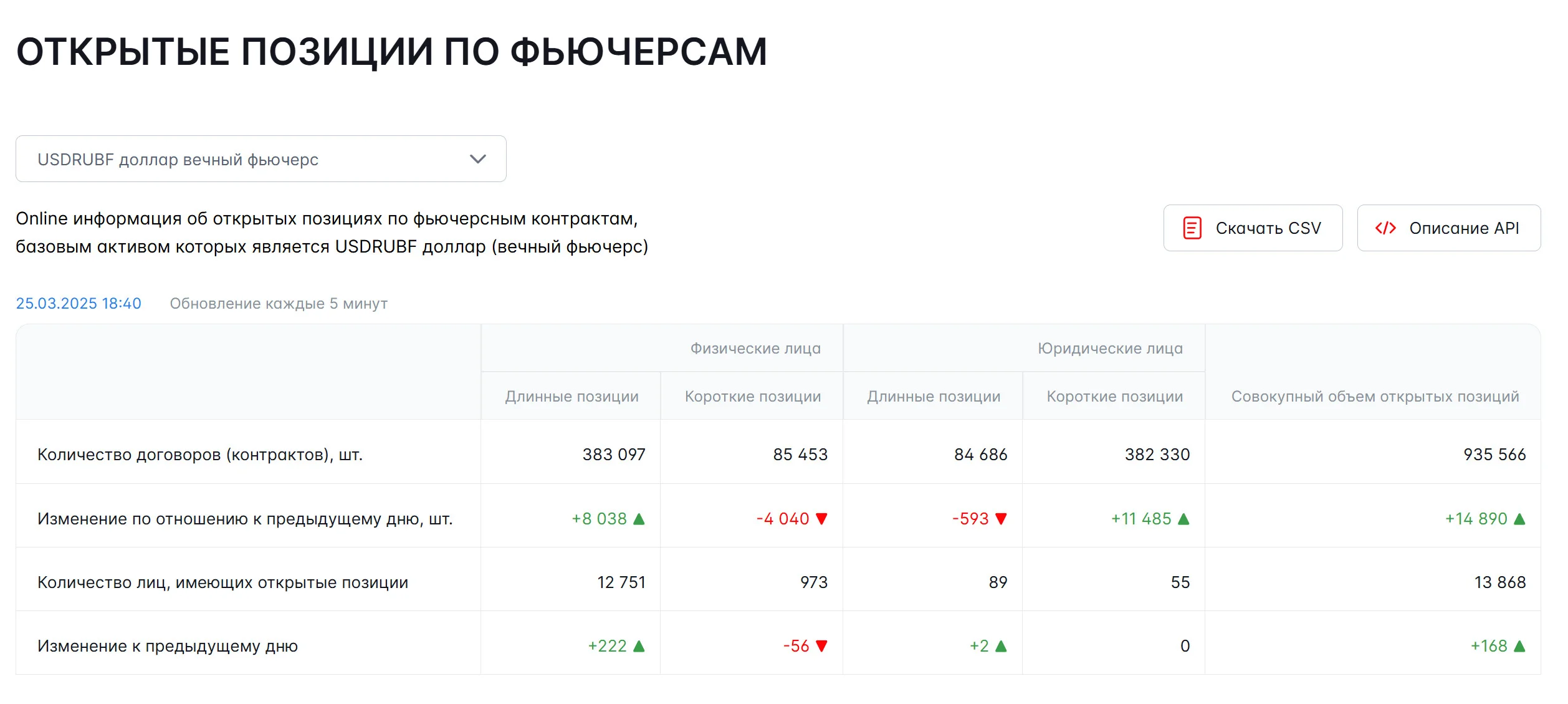Download data with Скачать CSV button
The image size is (1568, 704).
[1253, 228]
